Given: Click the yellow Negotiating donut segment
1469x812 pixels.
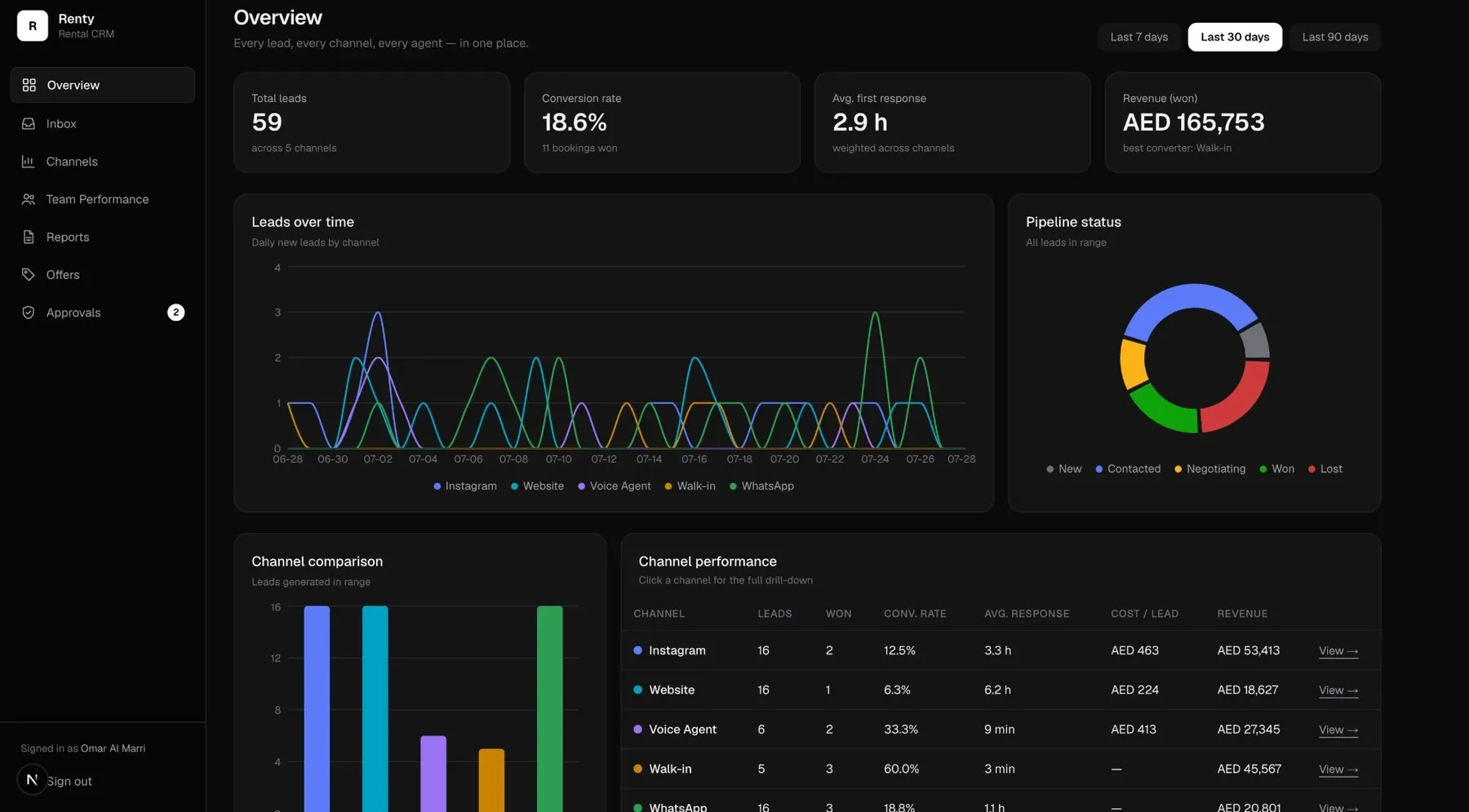Looking at the screenshot, I should [1134, 363].
